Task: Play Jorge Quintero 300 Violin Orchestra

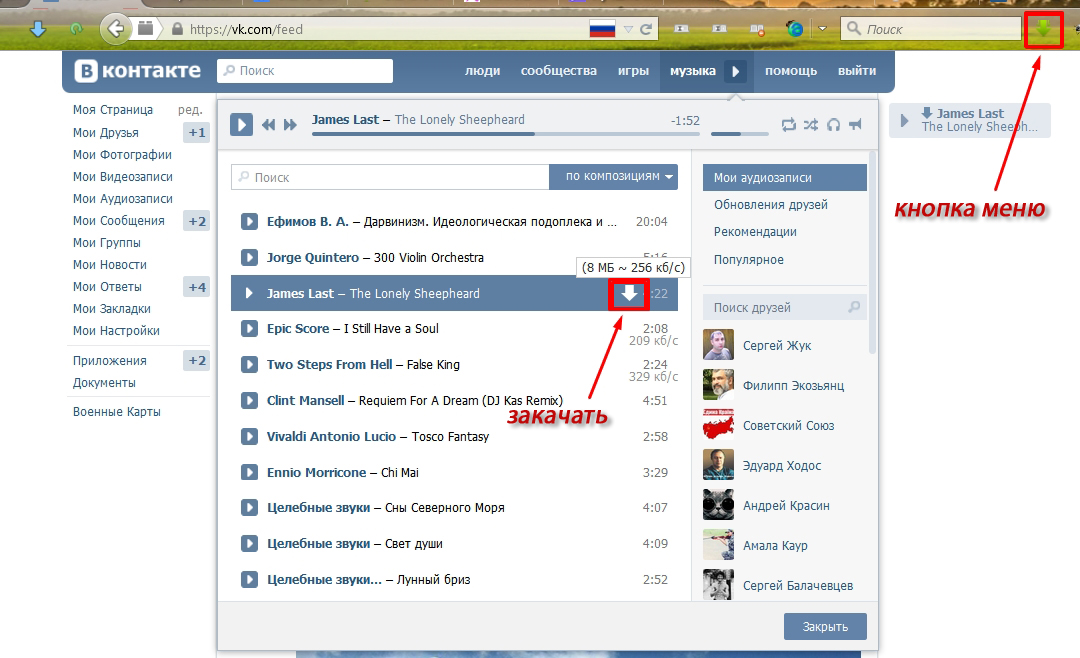Action: pyautogui.click(x=249, y=258)
